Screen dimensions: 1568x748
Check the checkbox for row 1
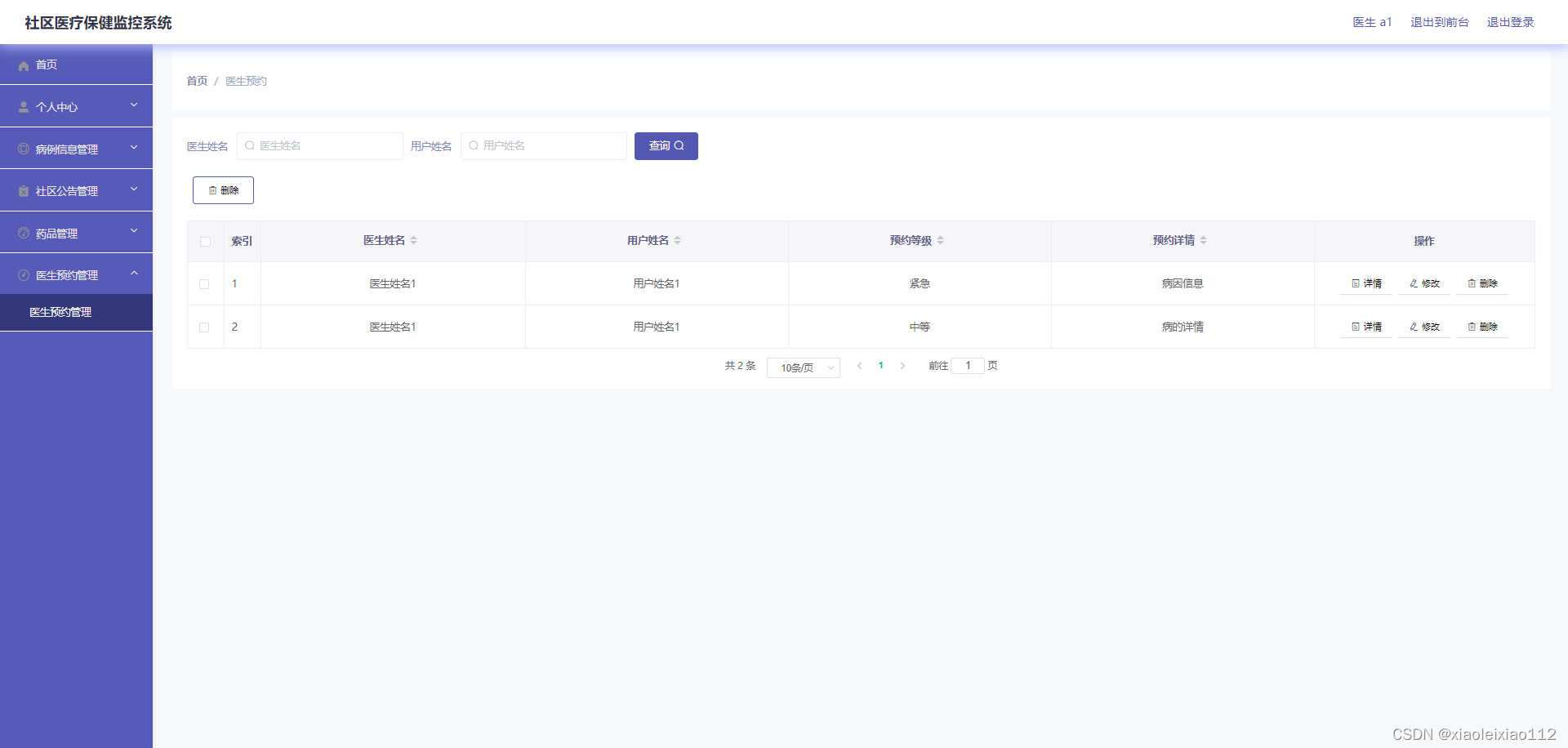click(204, 284)
